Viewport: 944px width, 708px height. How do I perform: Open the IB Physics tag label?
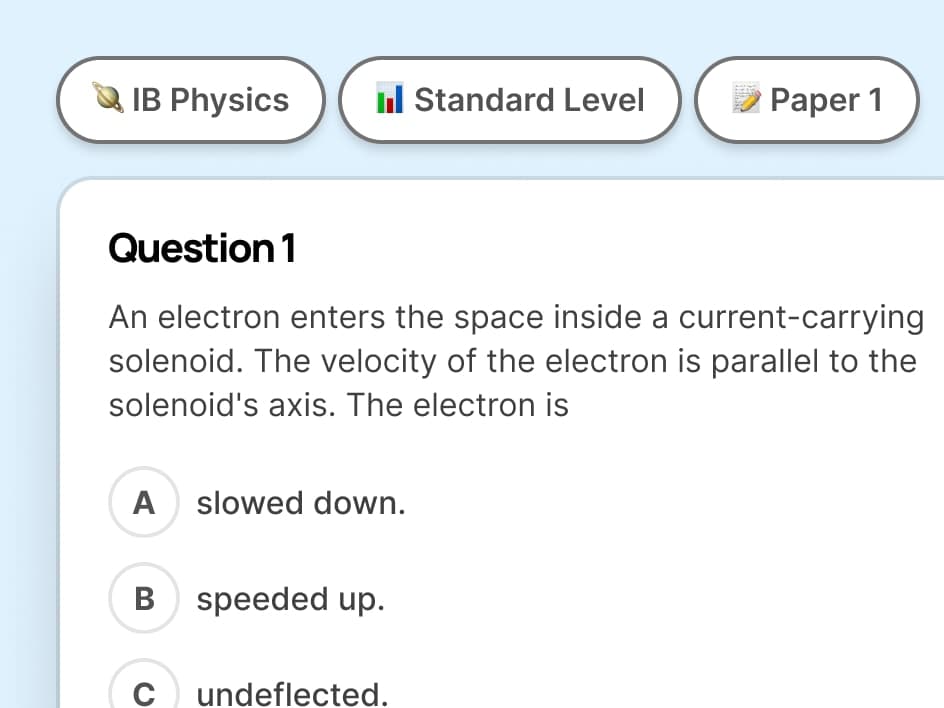click(x=210, y=100)
